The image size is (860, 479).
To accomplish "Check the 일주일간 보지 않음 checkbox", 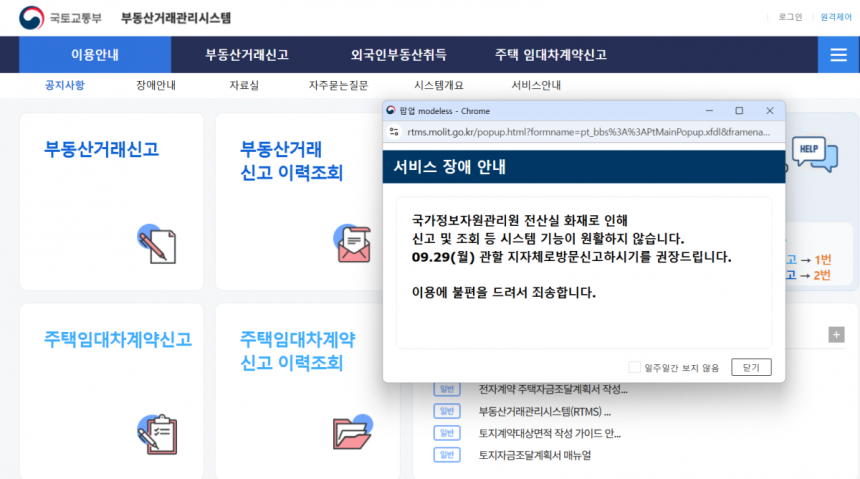I will (634, 367).
